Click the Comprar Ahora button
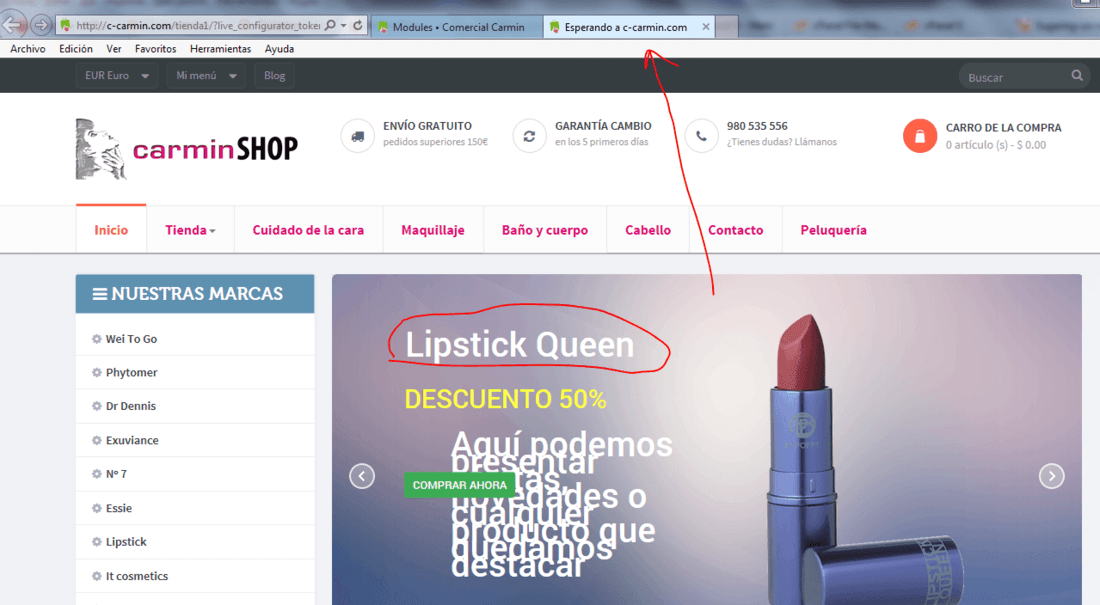Screen dimensions: 1100x605 click(x=460, y=485)
